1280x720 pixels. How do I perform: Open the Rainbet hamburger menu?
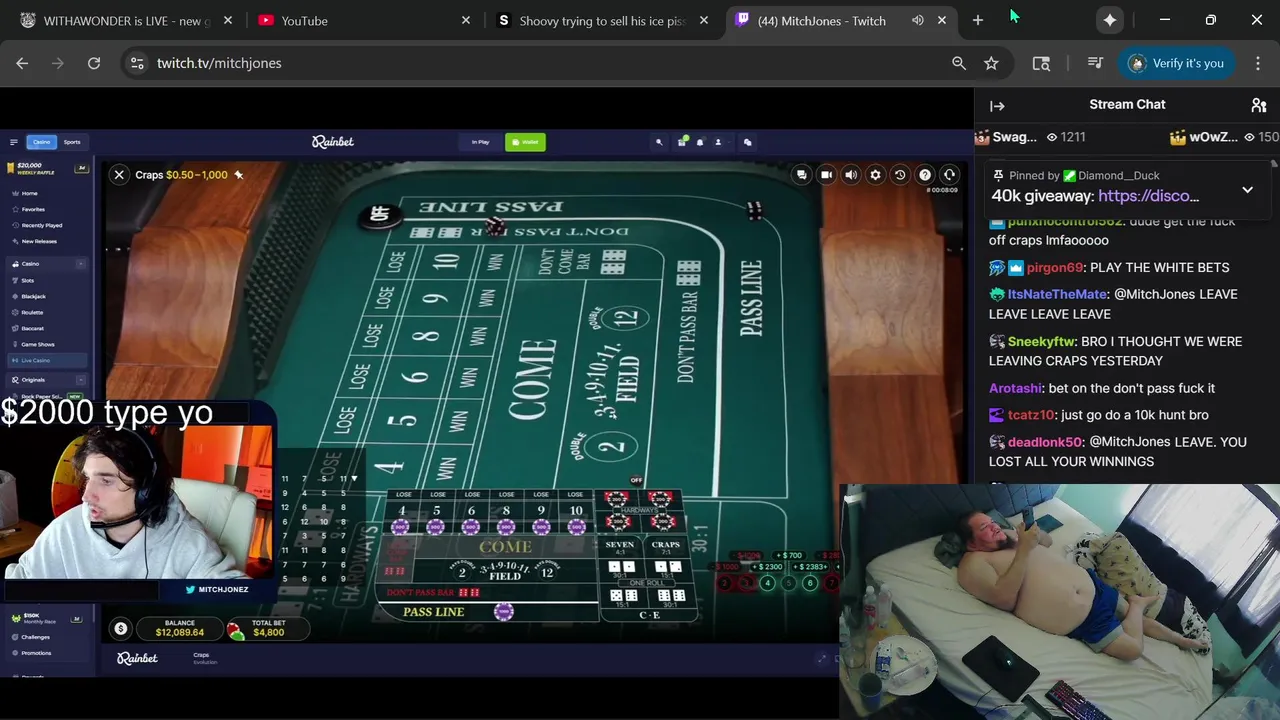(x=13, y=142)
